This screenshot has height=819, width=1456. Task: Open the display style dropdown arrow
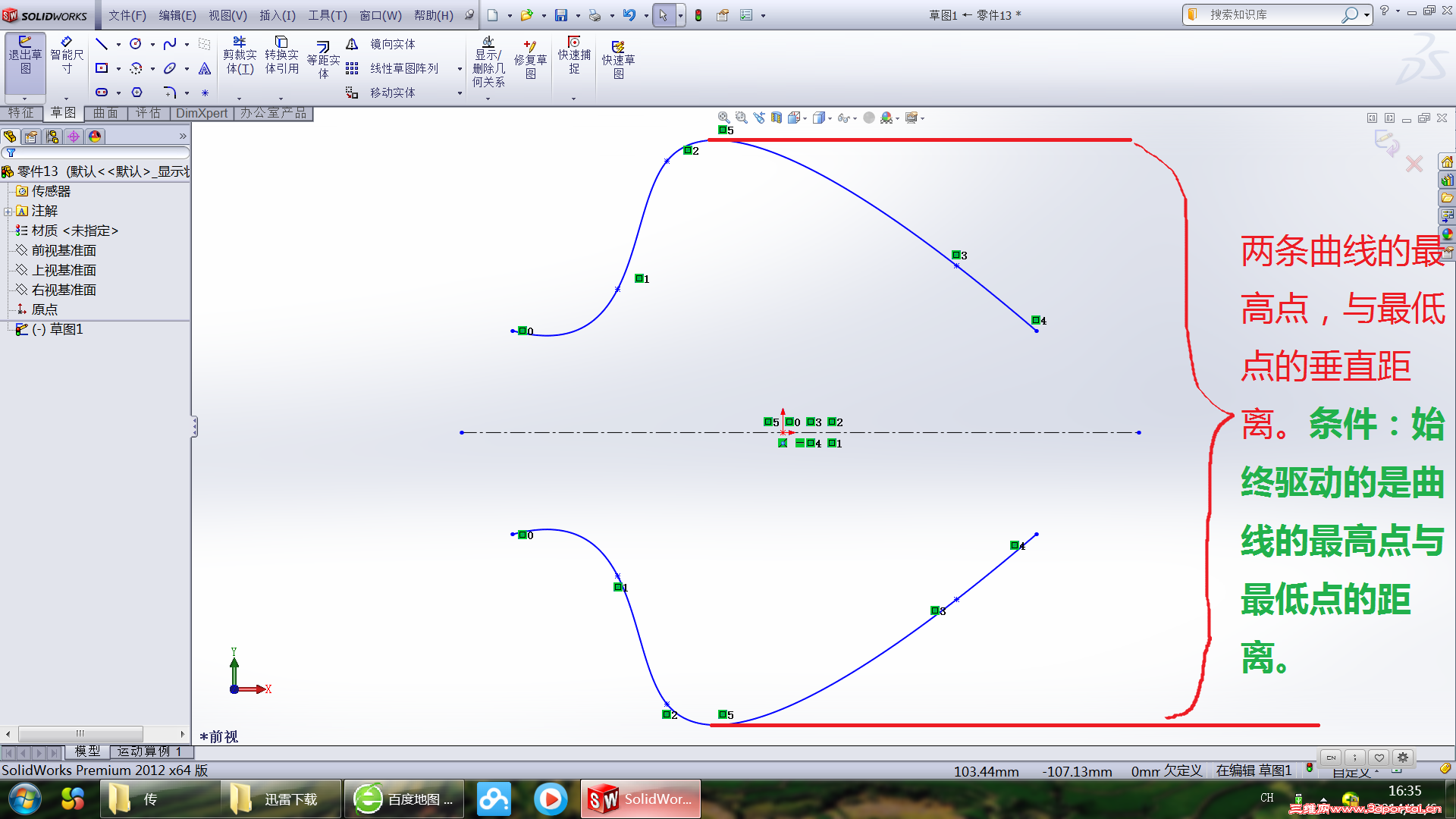[x=830, y=118]
